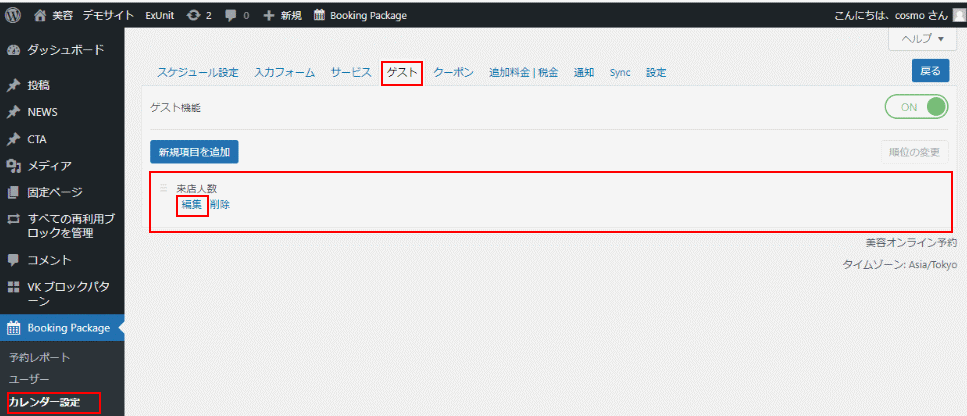
Task: Open カレンダー設定 in the submenu
Action: coord(52,403)
